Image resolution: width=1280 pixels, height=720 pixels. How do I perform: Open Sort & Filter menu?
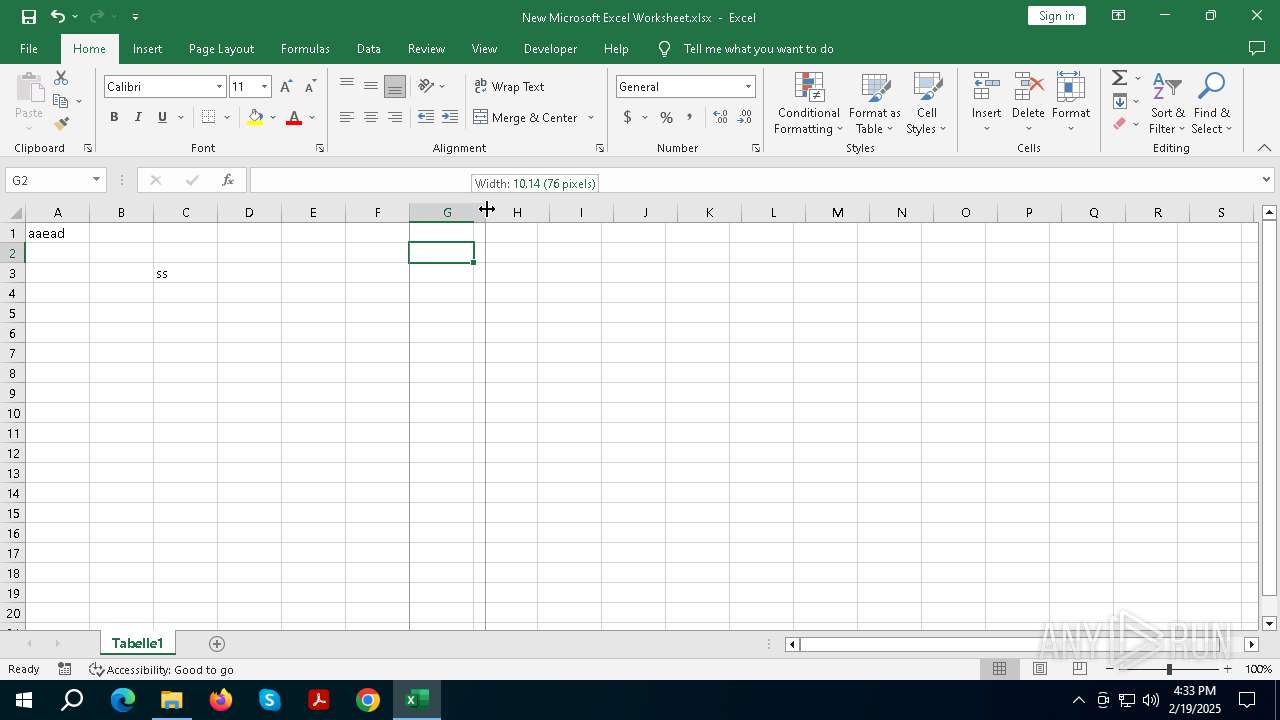point(1167,103)
